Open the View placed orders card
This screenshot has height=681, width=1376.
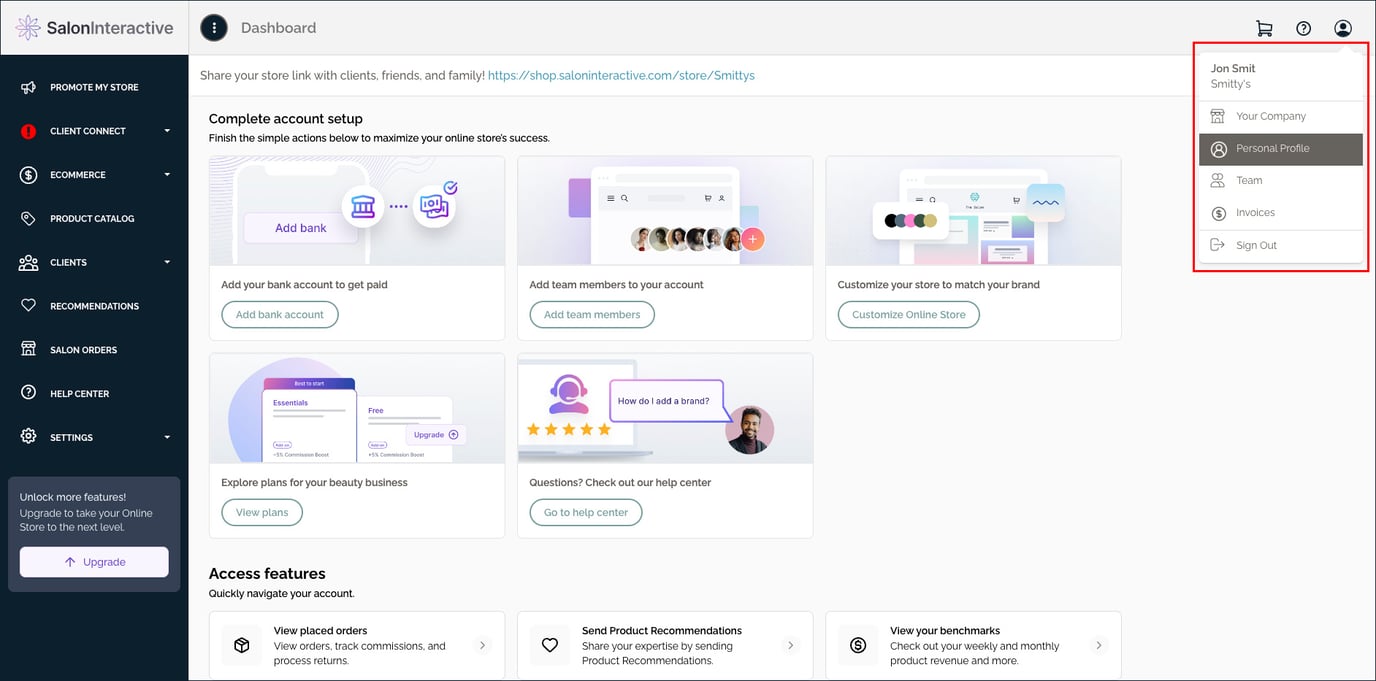(x=356, y=646)
